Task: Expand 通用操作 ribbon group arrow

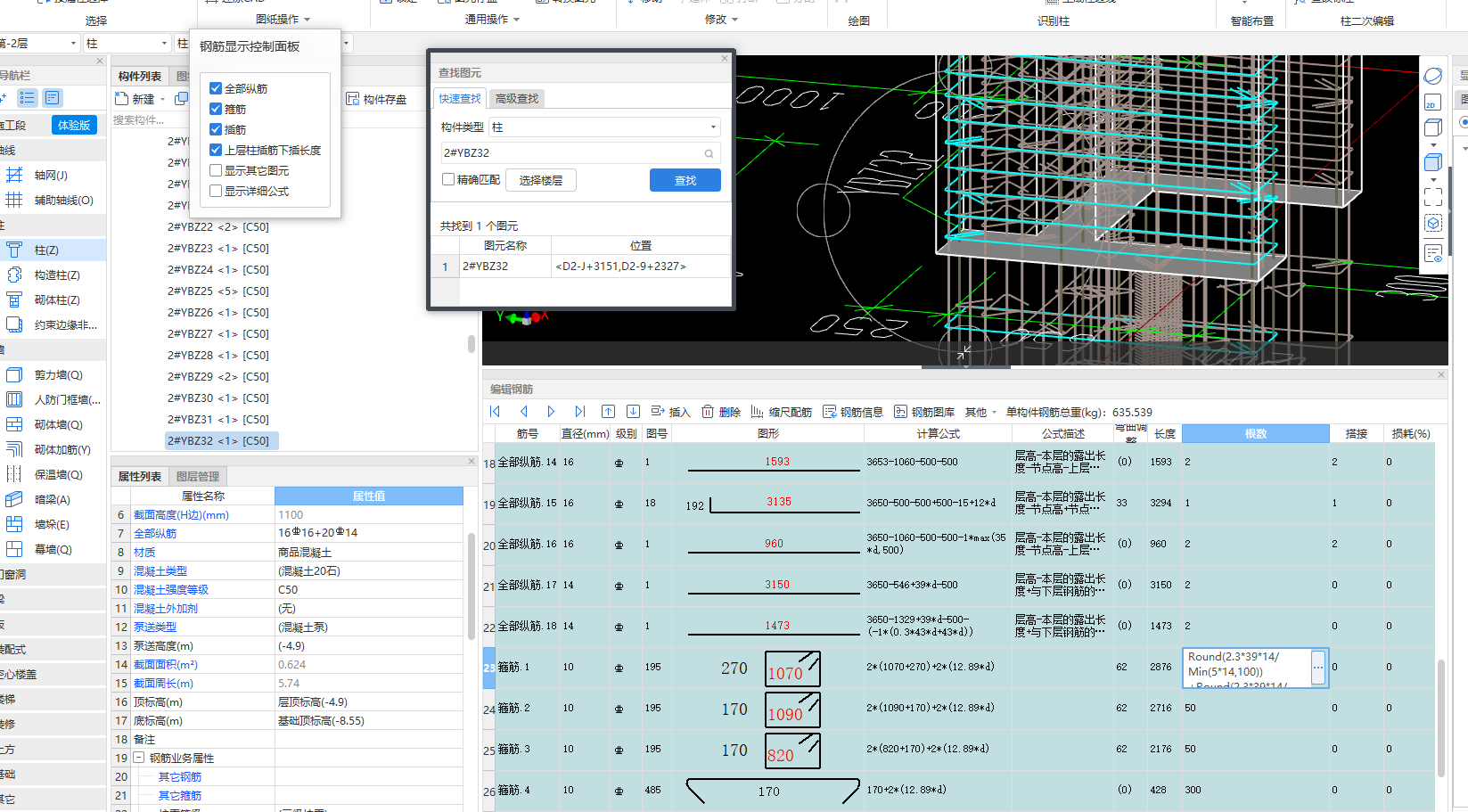Action: (517, 20)
